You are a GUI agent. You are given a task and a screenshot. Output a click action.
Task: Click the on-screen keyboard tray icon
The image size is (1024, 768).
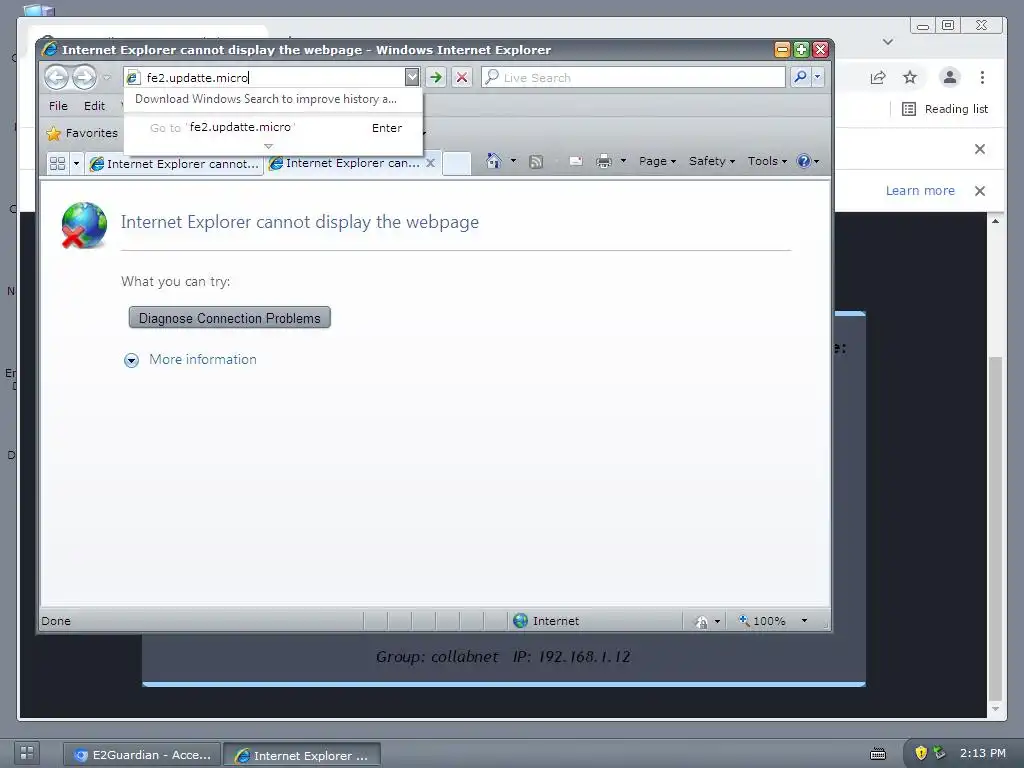pos(878,754)
